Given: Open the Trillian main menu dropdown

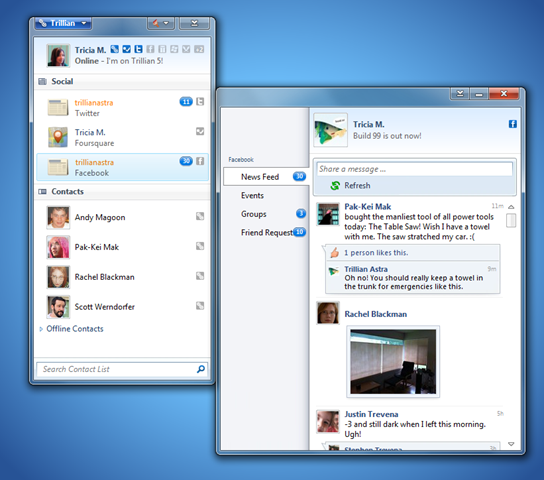Looking at the screenshot, I should pyautogui.click(x=63, y=23).
